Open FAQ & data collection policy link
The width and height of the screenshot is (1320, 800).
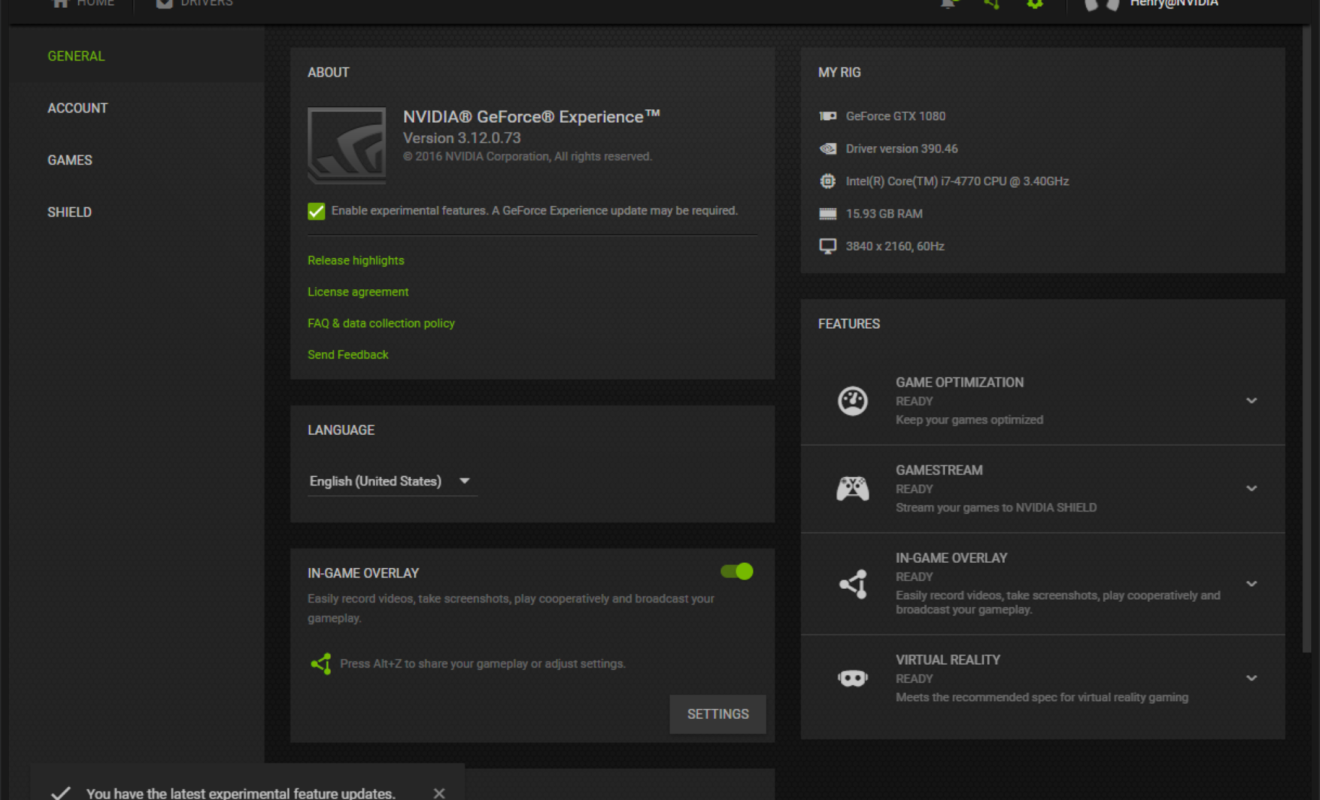pyautogui.click(x=381, y=323)
